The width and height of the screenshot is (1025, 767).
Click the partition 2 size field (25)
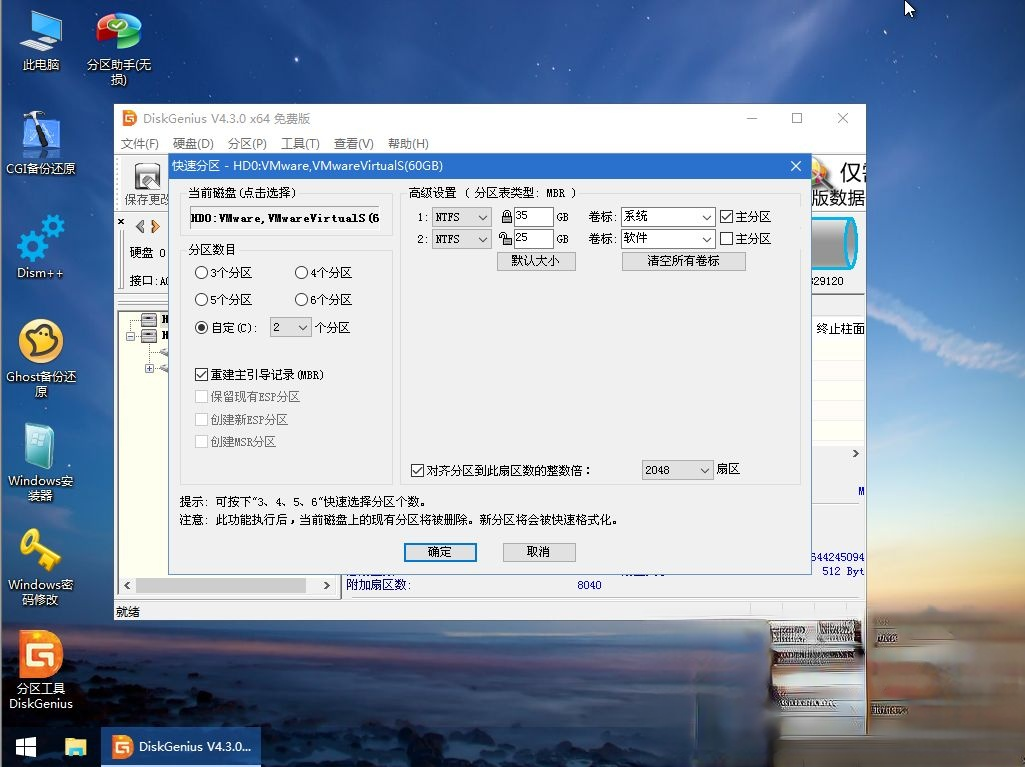pyautogui.click(x=533, y=239)
